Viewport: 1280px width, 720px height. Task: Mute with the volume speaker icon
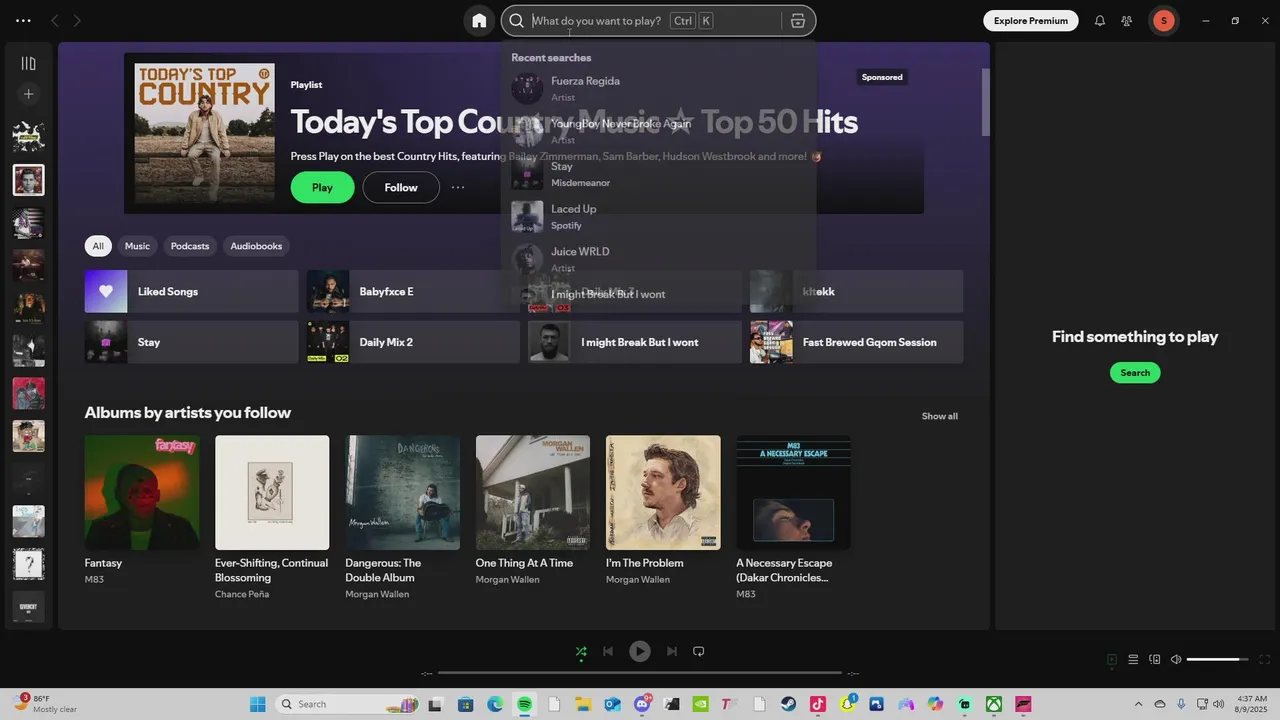click(1176, 660)
